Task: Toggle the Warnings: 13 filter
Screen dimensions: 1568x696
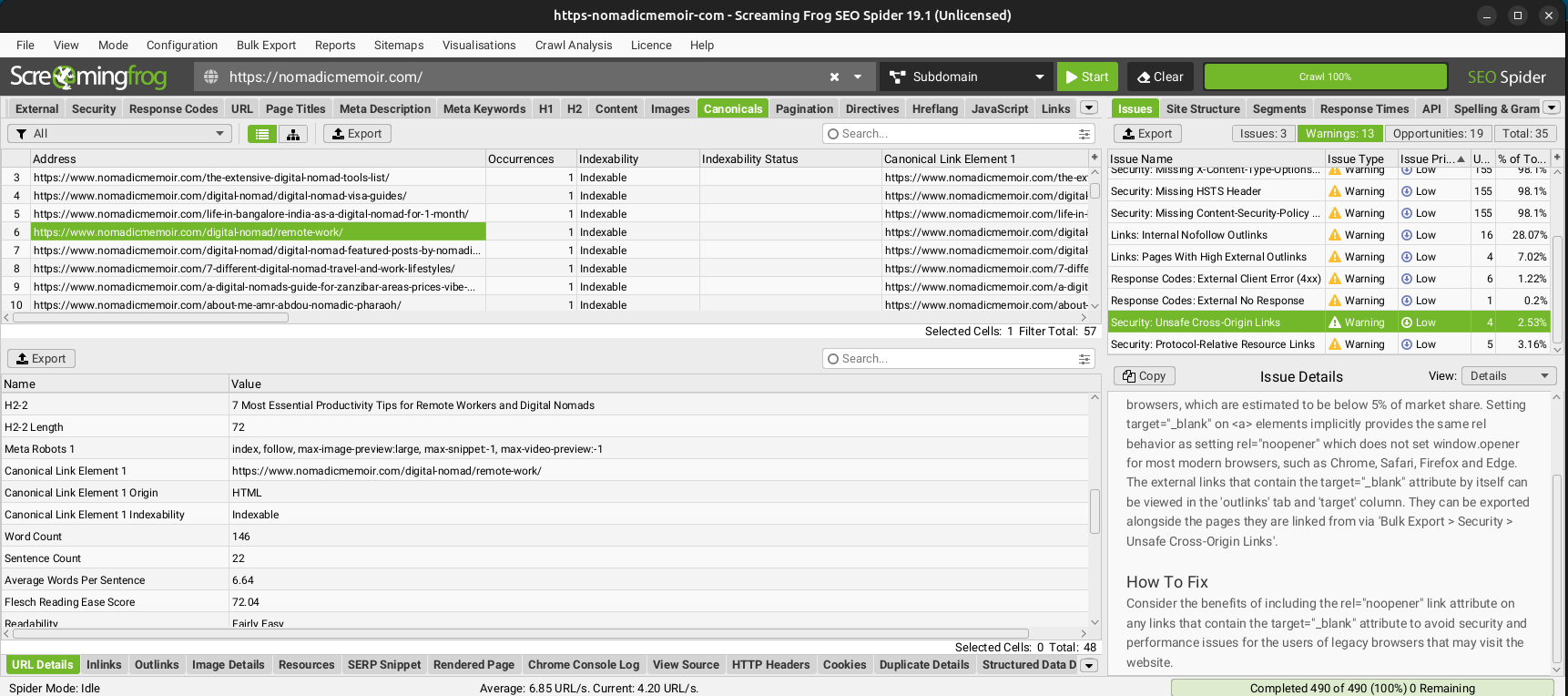Action: [1339, 134]
